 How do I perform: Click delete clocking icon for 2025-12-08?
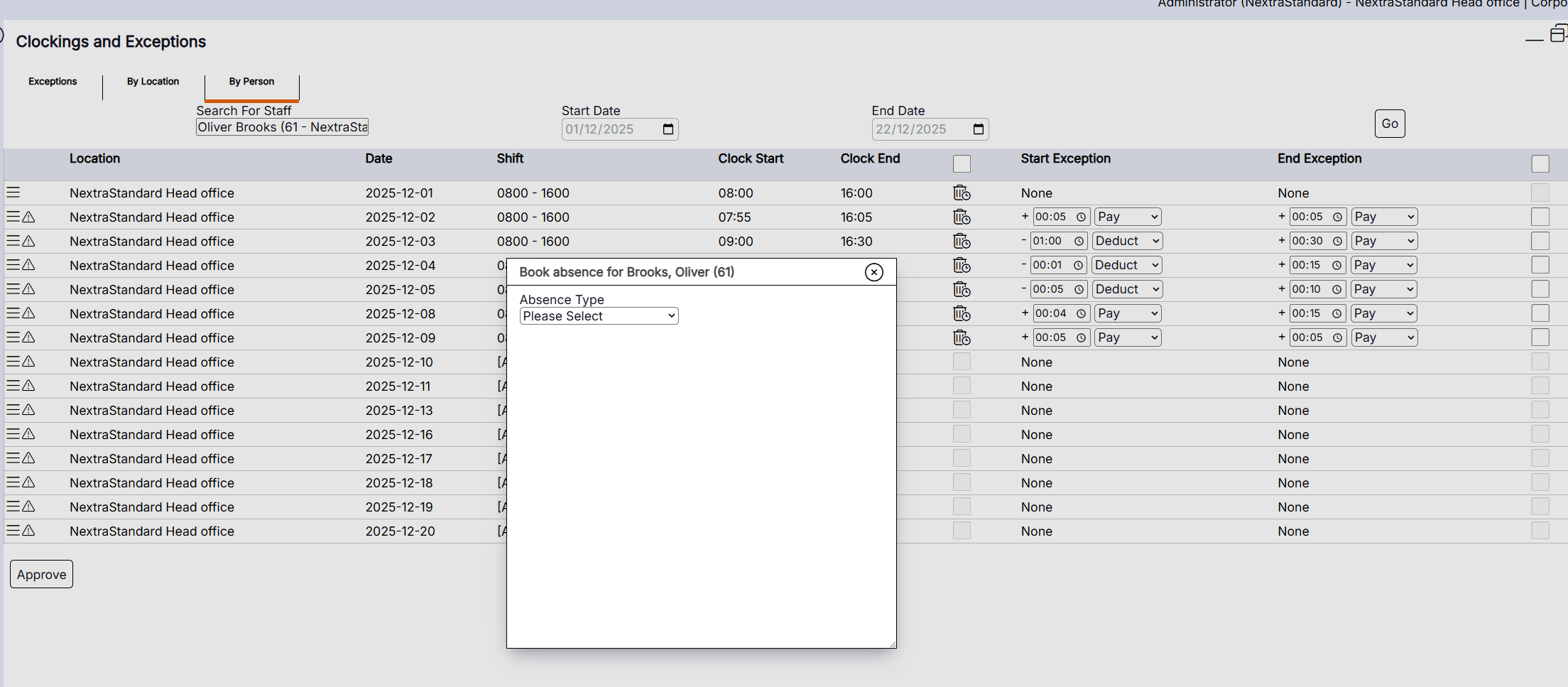962,313
